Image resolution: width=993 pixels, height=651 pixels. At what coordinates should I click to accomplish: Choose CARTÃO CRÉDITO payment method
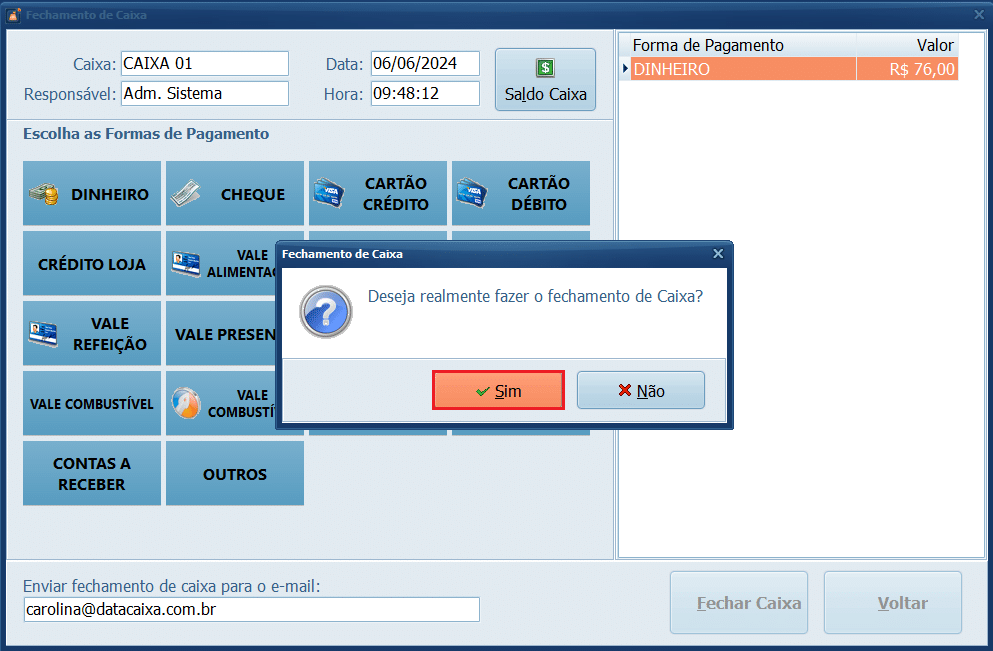(x=378, y=194)
